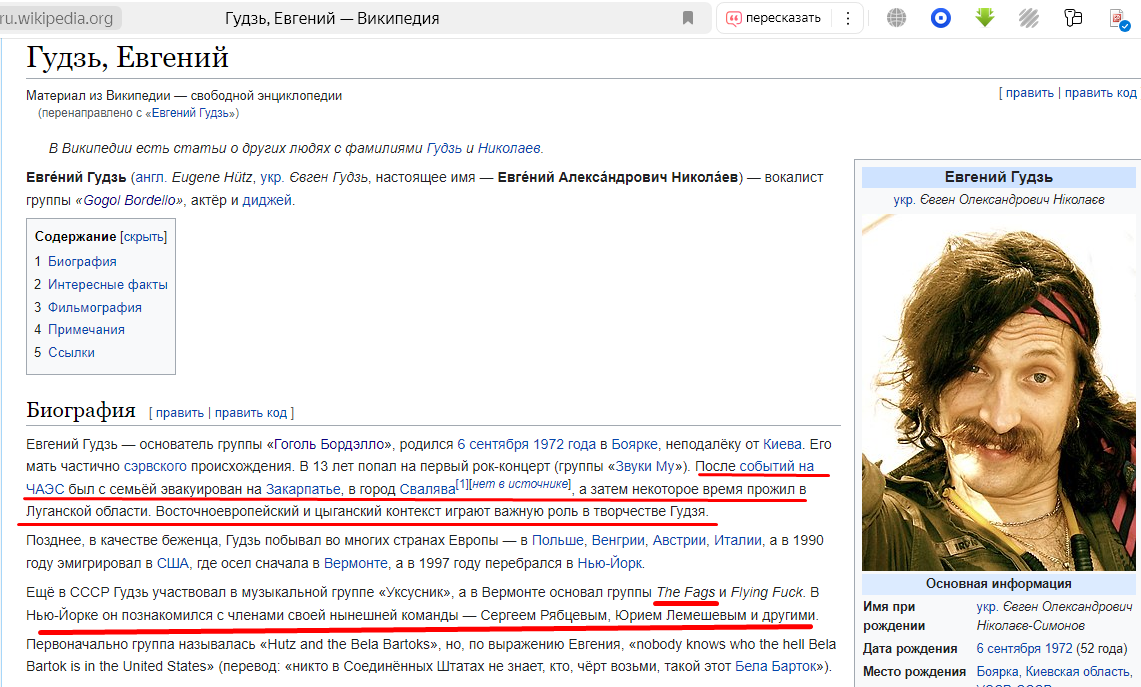Jump to 'Ссылки' in contents
The width and height of the screenshot is (1141, 687).
click(71, 352)
